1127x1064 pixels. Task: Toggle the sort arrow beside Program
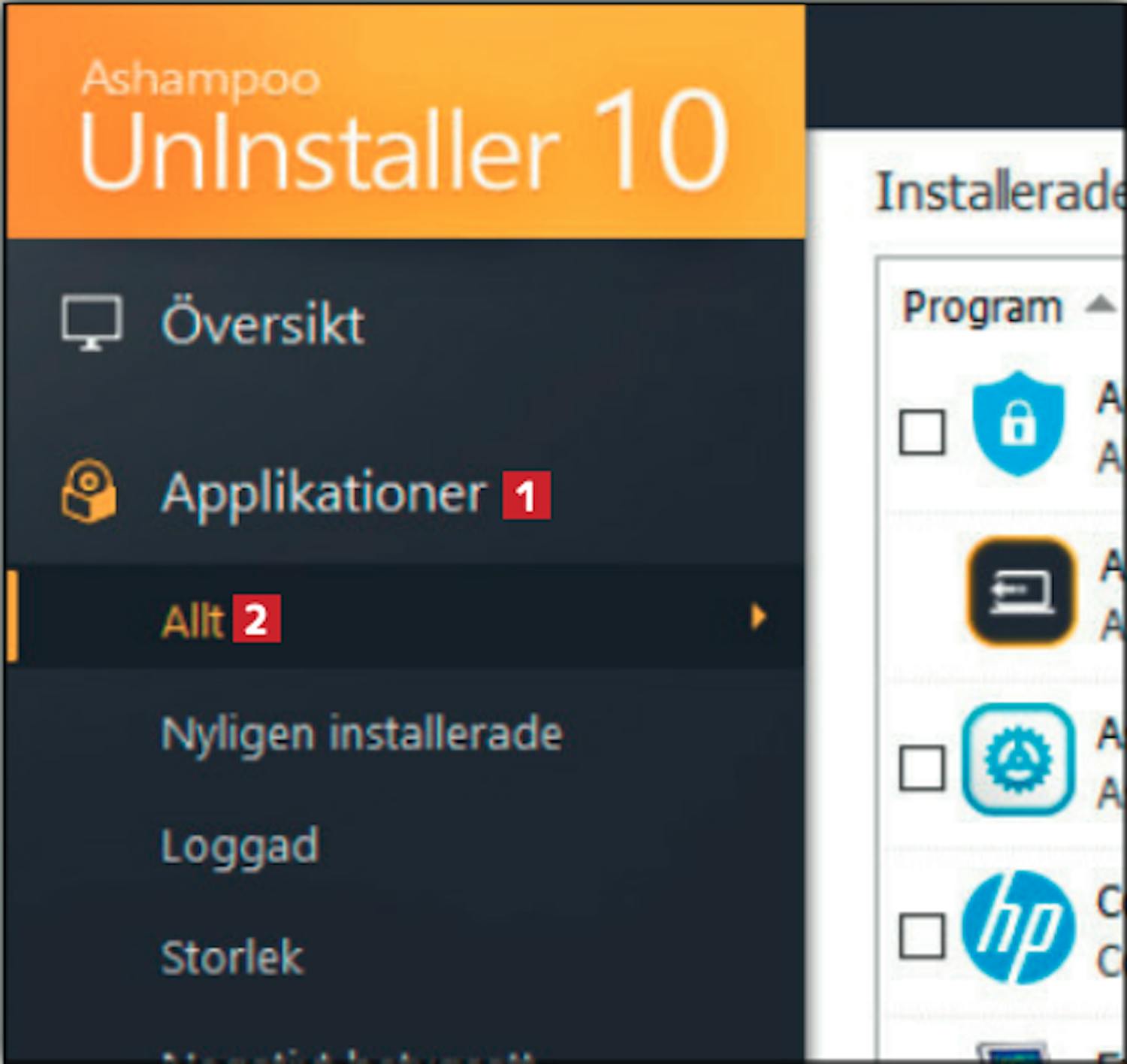pos(1100,304)
